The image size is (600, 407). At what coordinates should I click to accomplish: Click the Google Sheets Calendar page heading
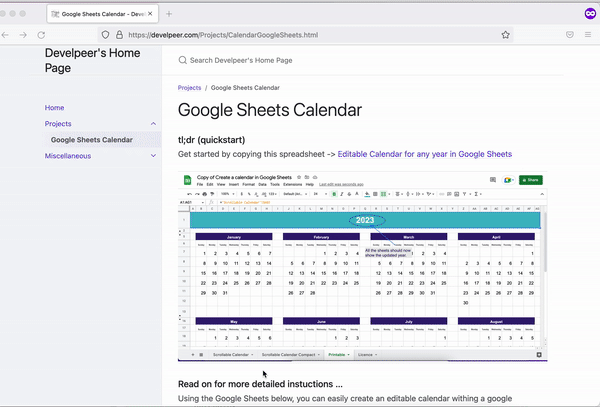[270, 110]
